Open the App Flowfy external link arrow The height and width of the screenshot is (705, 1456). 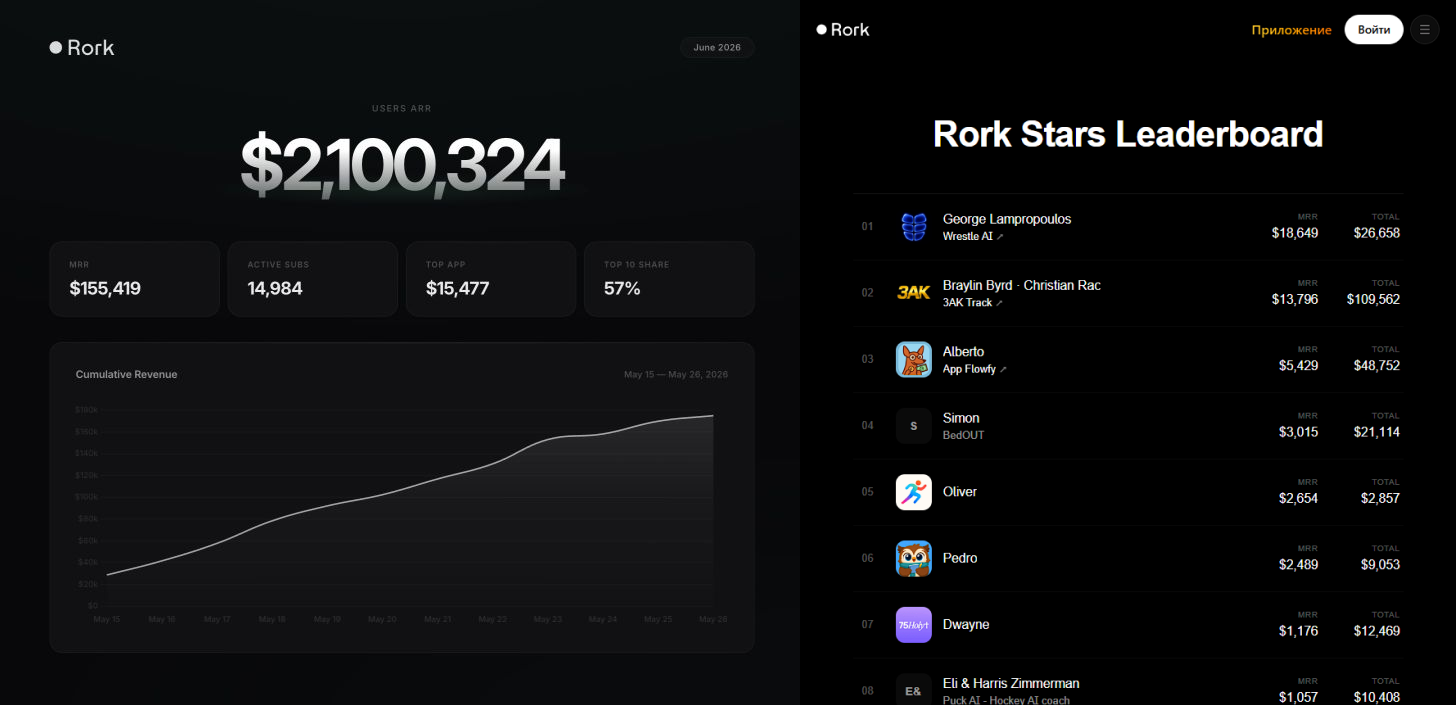[x=1003, y=370]
